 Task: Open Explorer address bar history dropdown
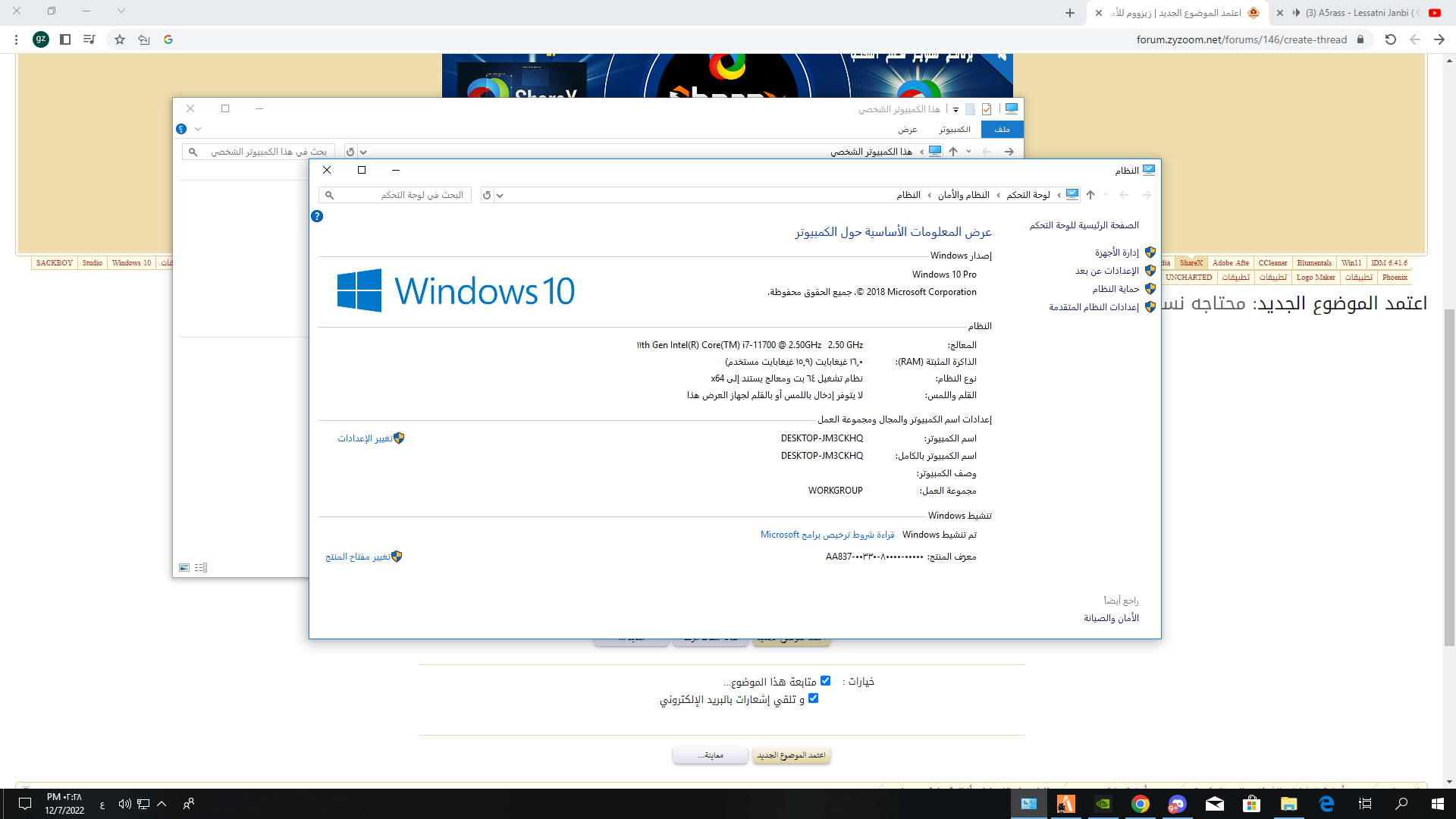point(363,152)
